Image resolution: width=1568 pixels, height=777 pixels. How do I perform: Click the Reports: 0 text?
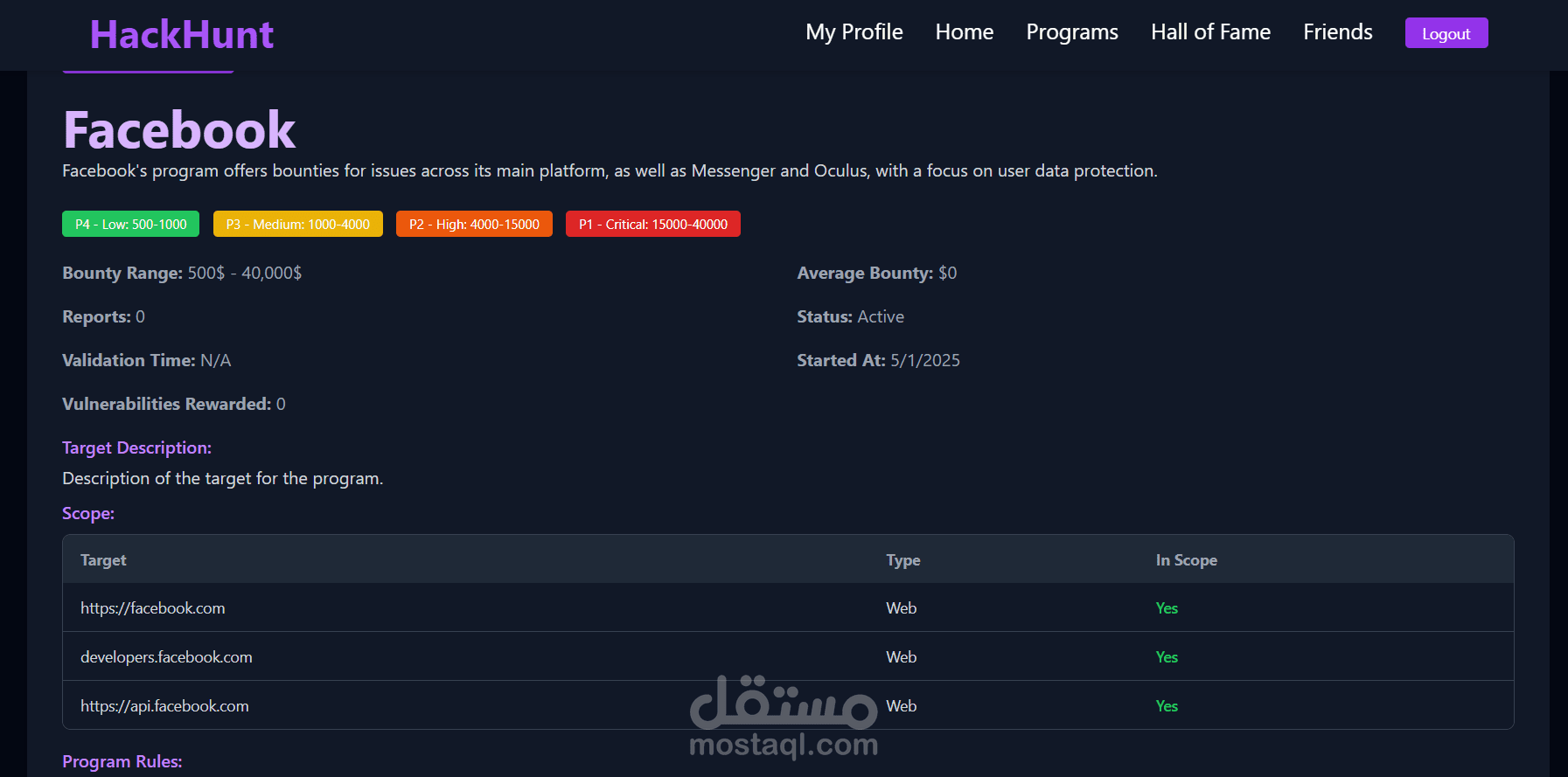[x=104, y=316]
